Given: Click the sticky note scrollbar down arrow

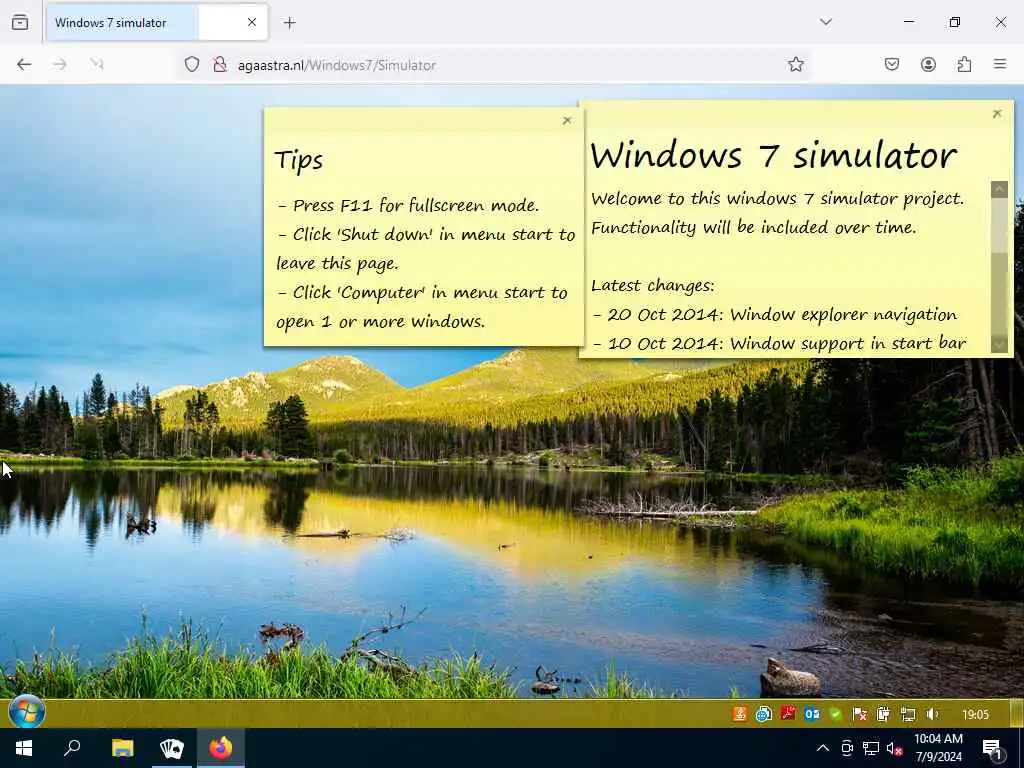Looking at the screenshot, I should click(x=999, y=344).
